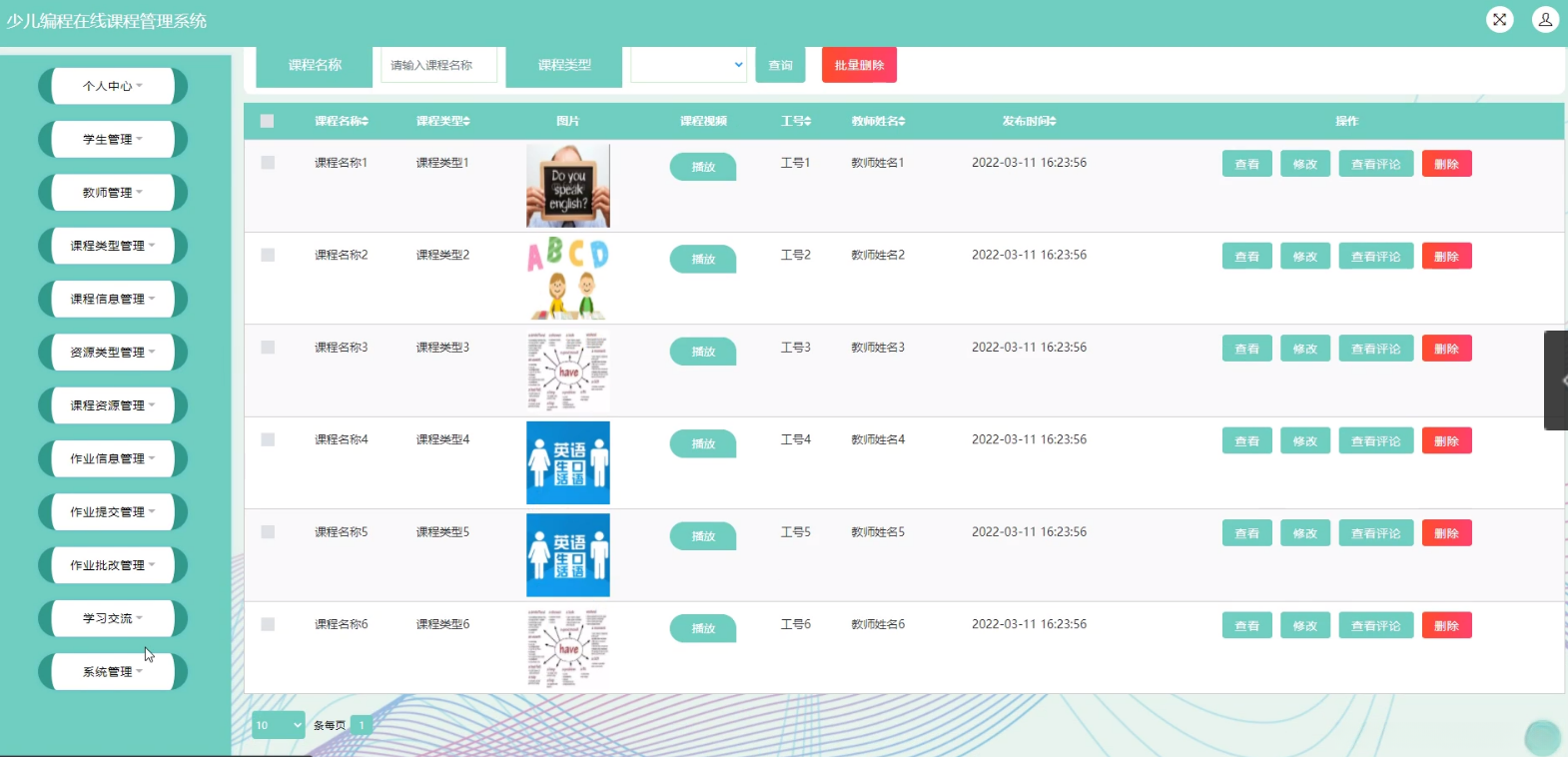Toggle fullscreen with the crossed-arrows icon
1568x757 pixels.
click(x=1500, y=19)
